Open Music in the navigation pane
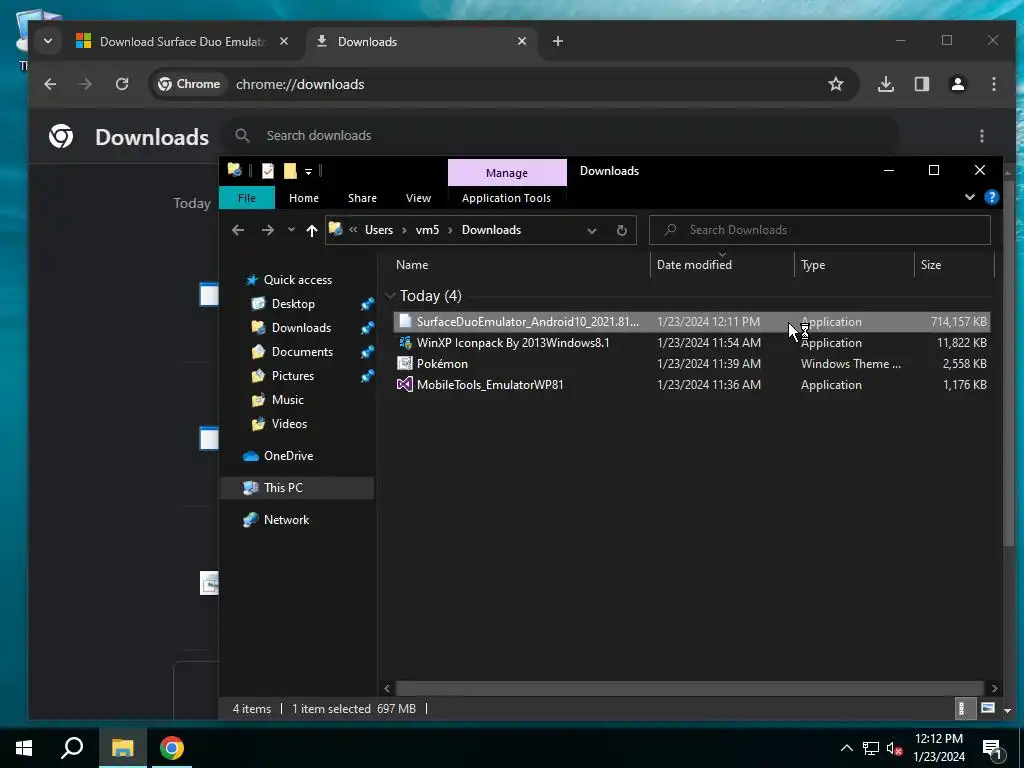The height and width of the screenshot is (768, 1024). [287, 400]
